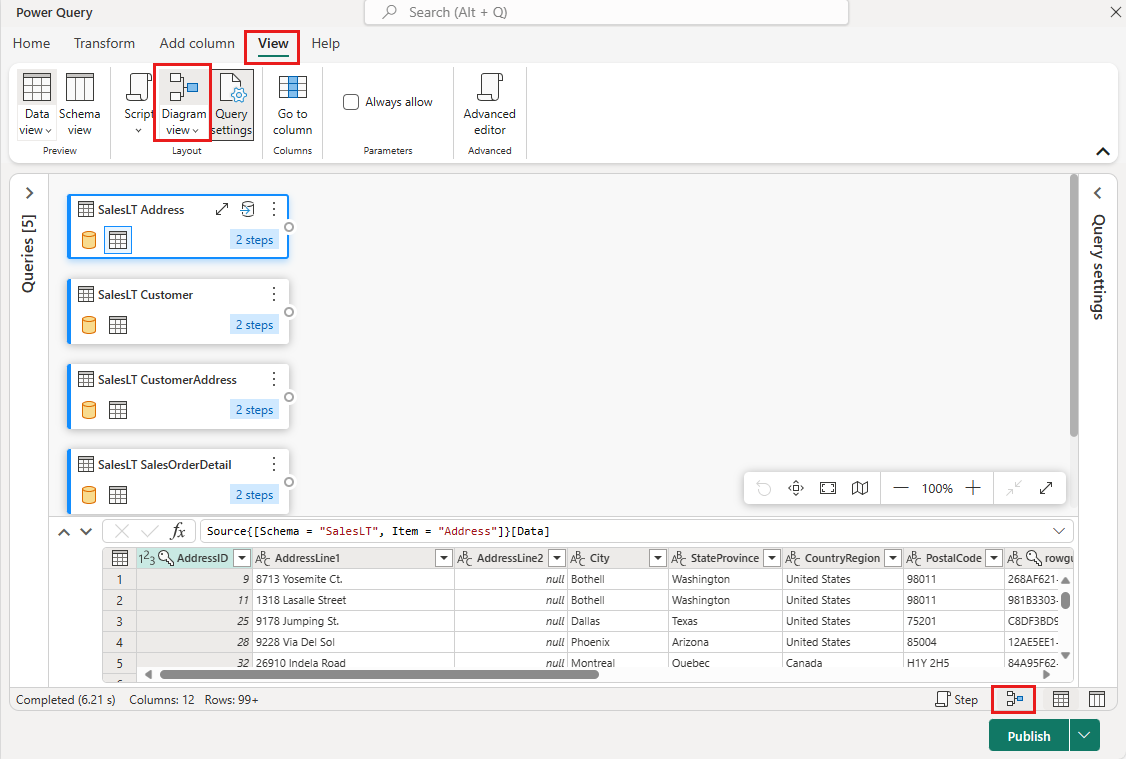Expand the Queries pane
This screenshot has height=759, width=1126.
tap(29, 193)
